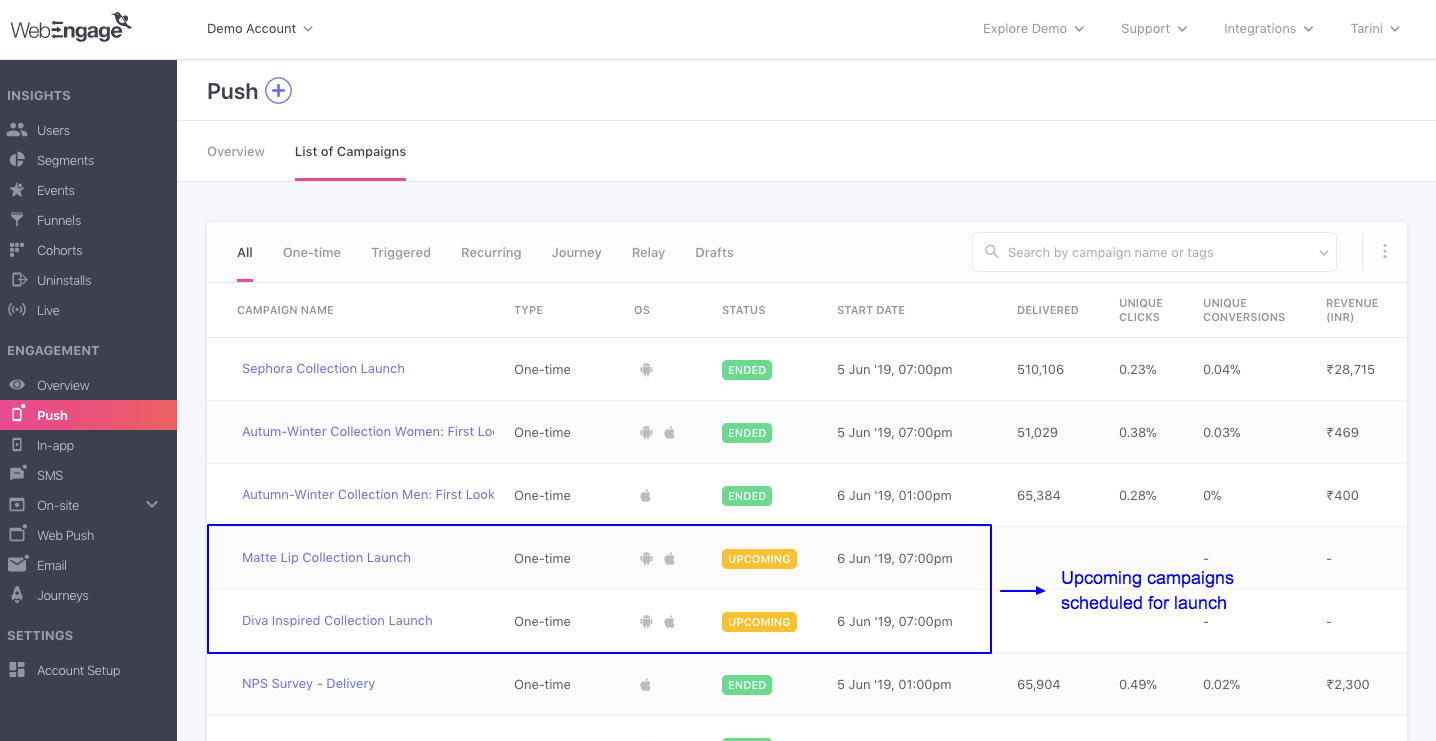Screen dimensions: 1436x741
Task: Click the Email envelope icon
Action: click(17, 565)
